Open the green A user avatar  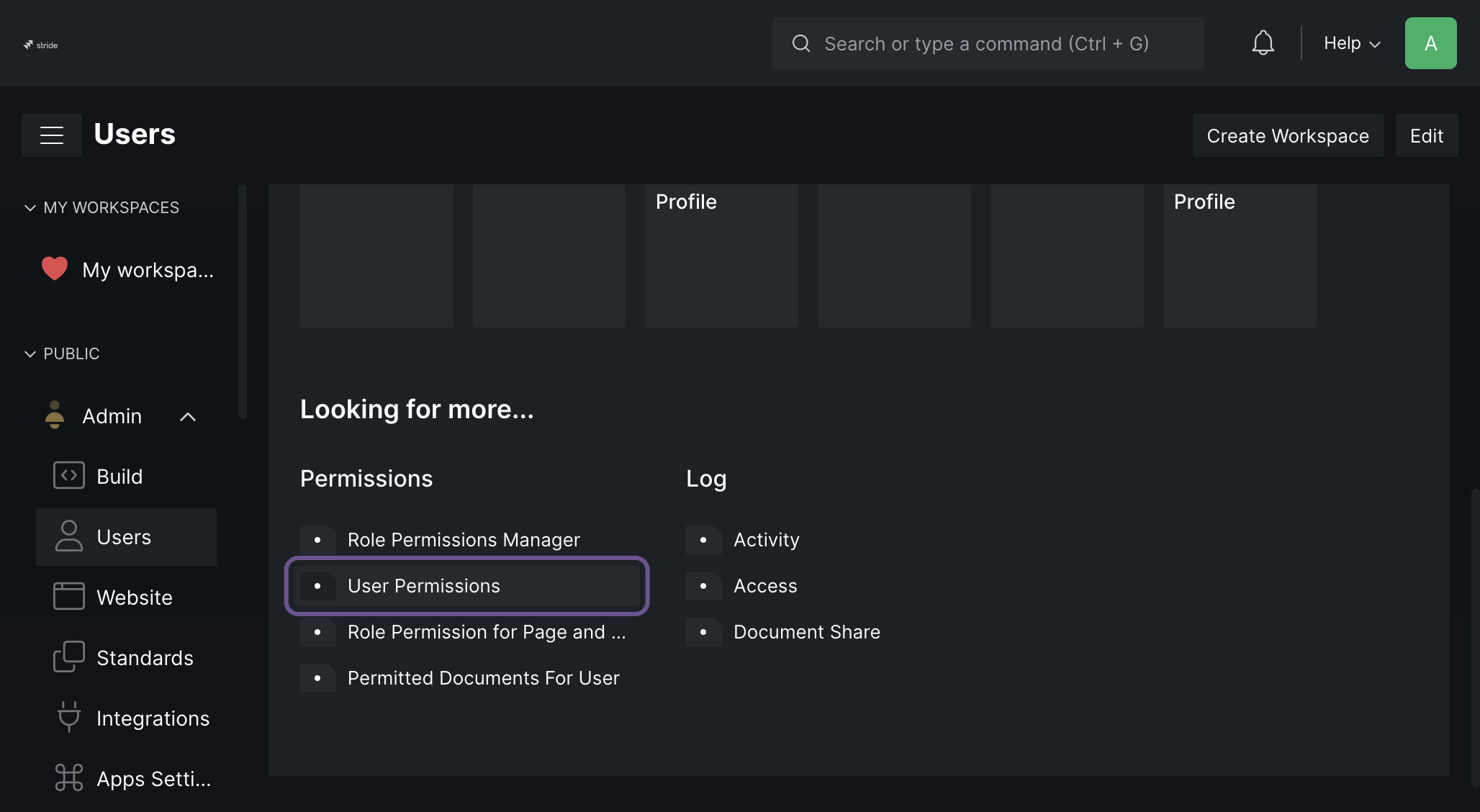pos(1430,43)
